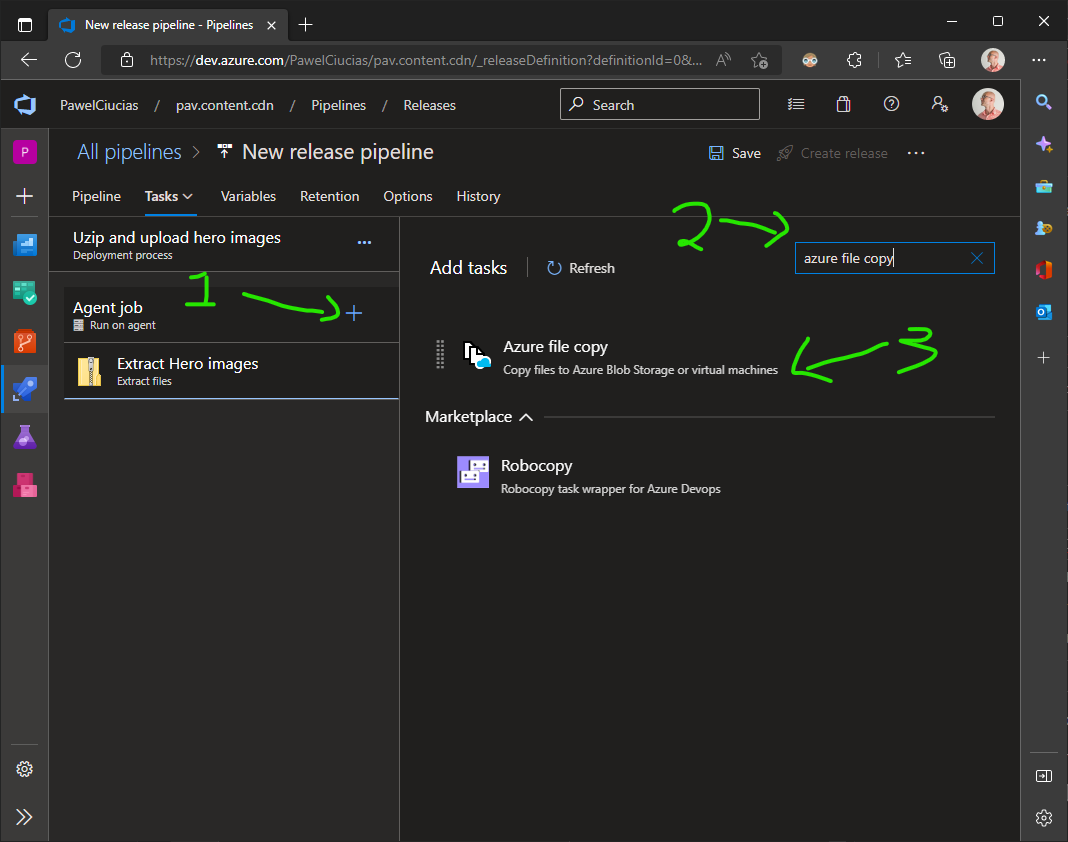Open the Work items checkmark sidebar icon
Viewport: 1068px width, 842px height.
point(25,293)
